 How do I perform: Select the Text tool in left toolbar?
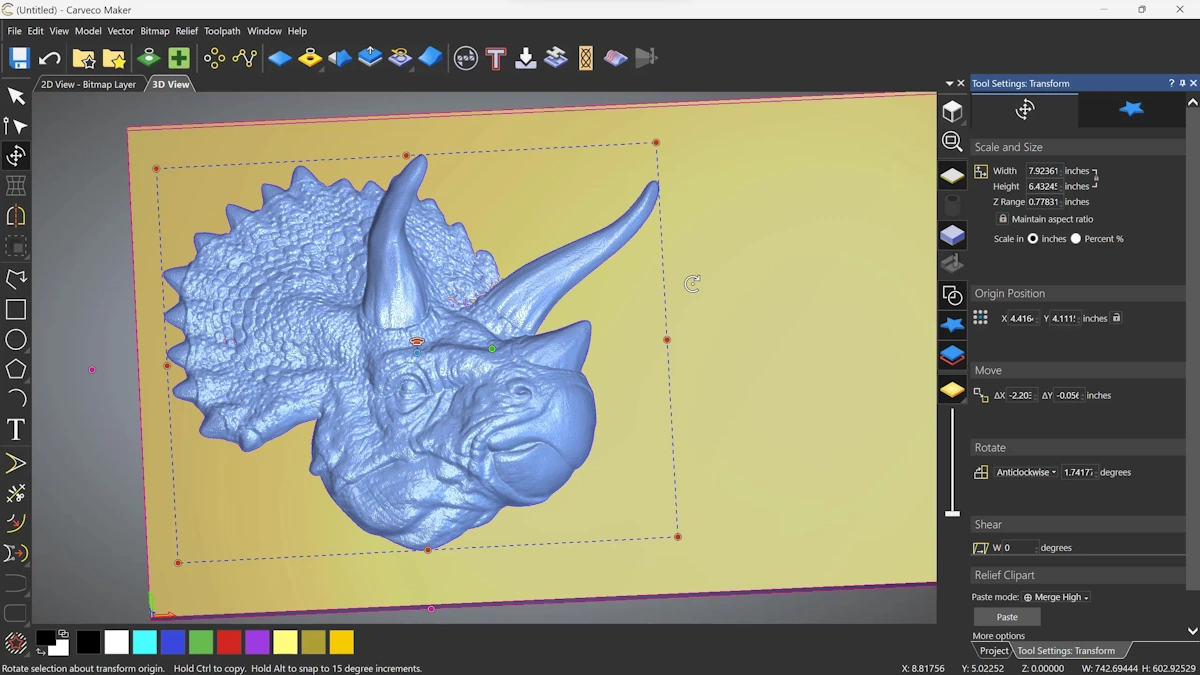pyautogui.click(x=16, y=430)
